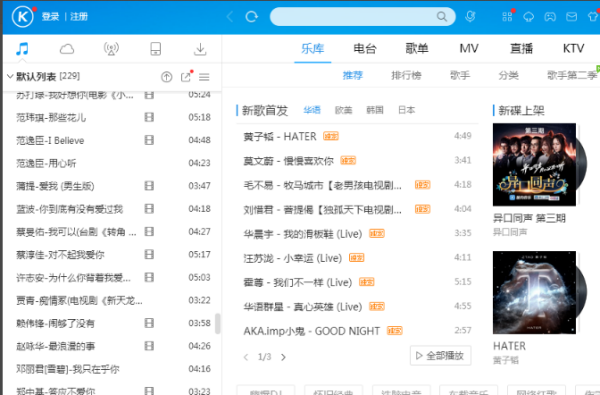Click the upload arrow circle icon
Image resolution: width=600 pixels, height=395 pixels.
[x=166, y=77]
